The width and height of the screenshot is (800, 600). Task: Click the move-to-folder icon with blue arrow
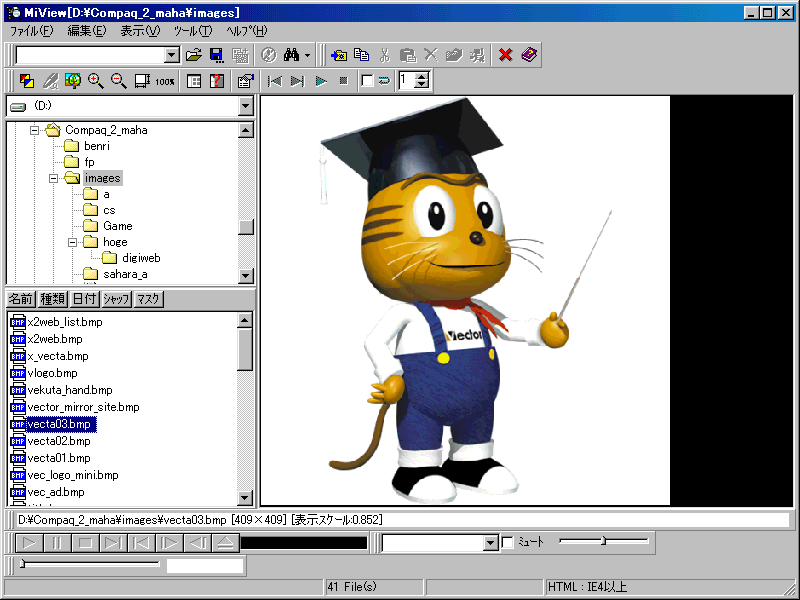click(x=339, y=55)
